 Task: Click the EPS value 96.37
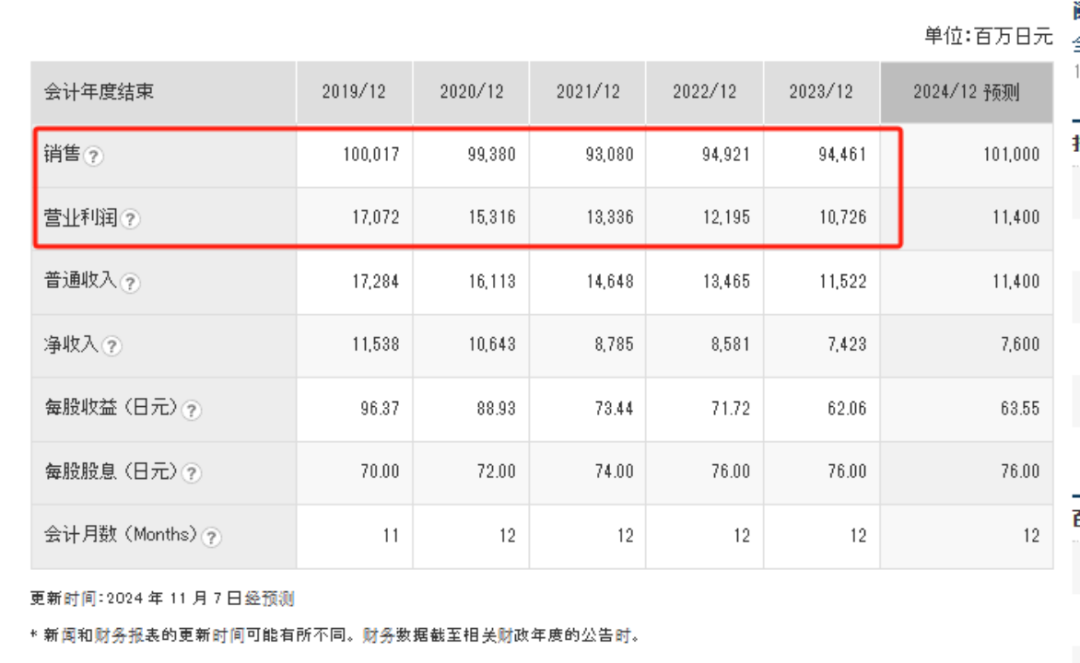[x=380, y=408]
